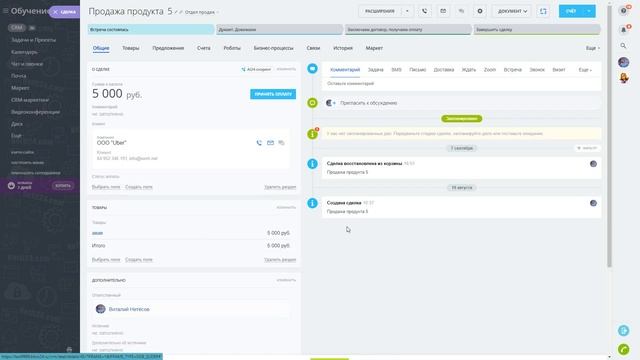The width and height of the screenshot is (640, 360).
Task: Click the envelope email icon in the top toolbar
Action: 443,11
